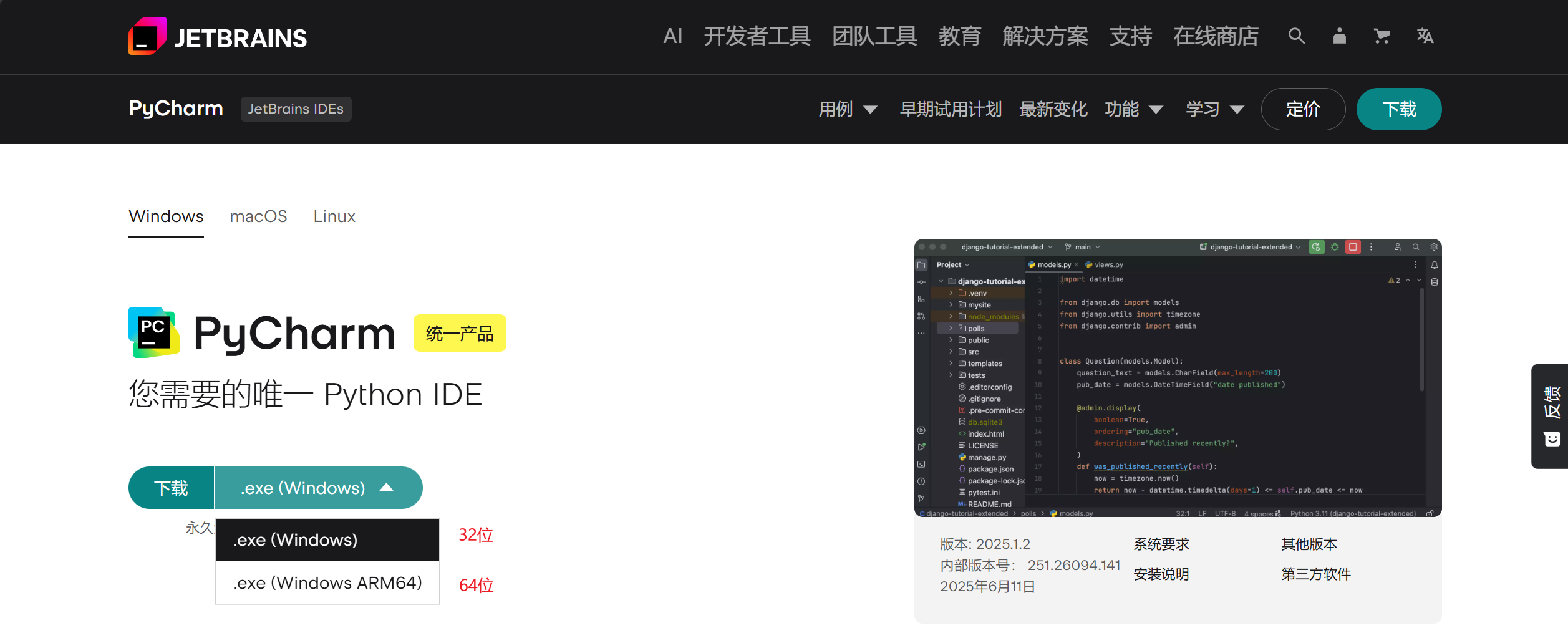
Task: Switch language using the 文A icon
Action: click(1425, 37)
